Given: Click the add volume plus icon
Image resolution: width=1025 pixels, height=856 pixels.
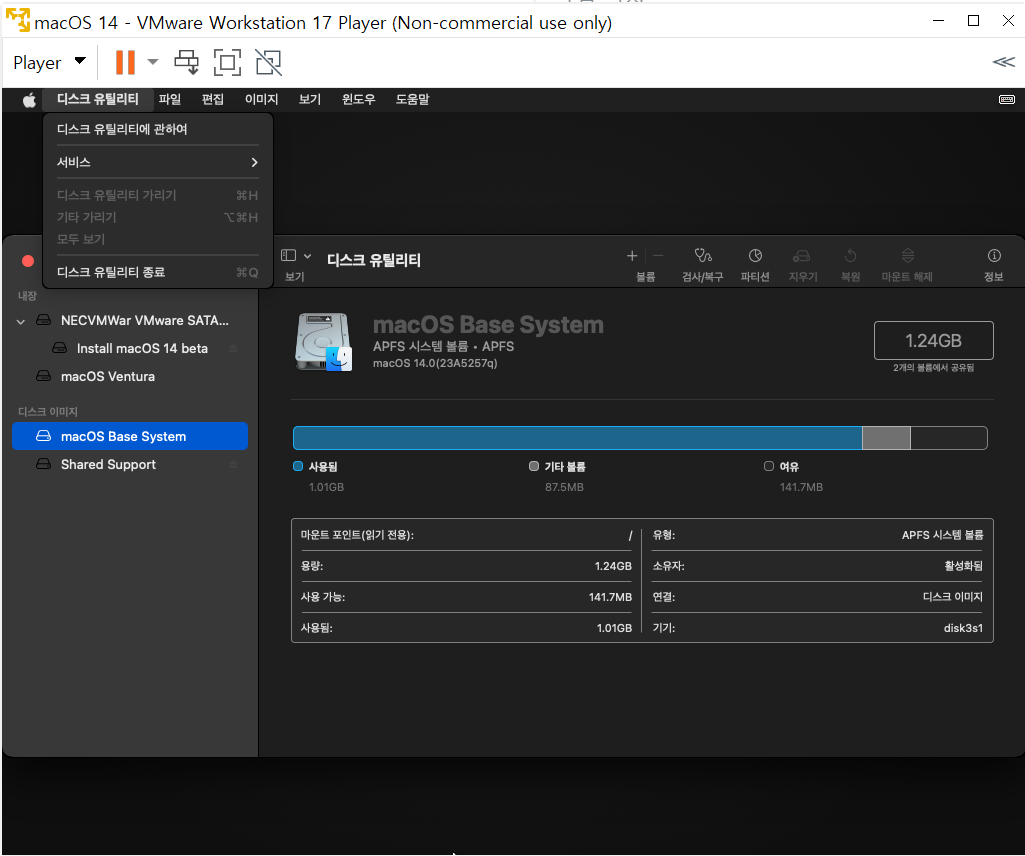Looking at the screenshot, I should 632,256.
